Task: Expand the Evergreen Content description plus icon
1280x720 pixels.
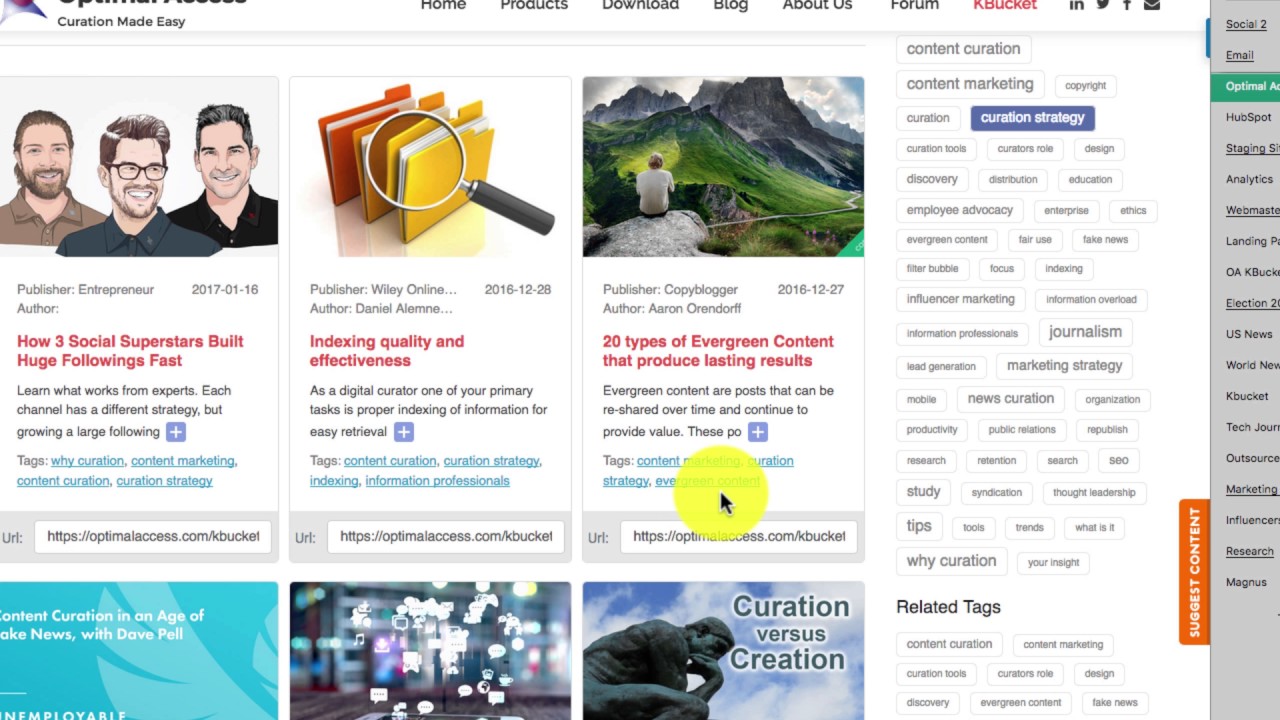Action: point(757,432)
